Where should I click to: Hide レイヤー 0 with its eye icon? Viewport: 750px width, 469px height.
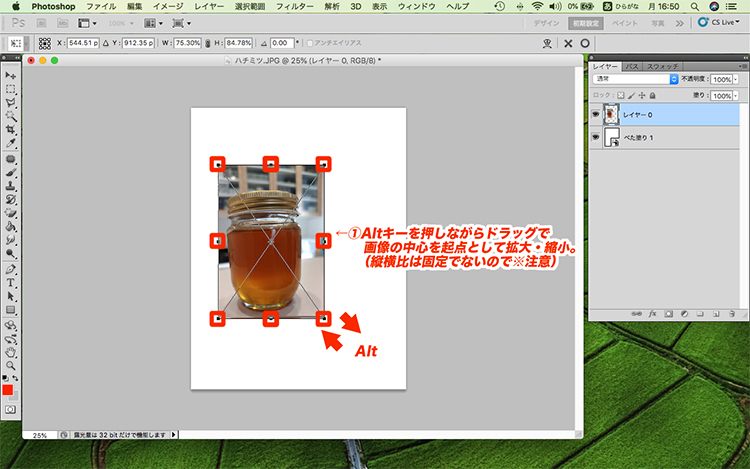pyautogui.click(x=596, y=115)
